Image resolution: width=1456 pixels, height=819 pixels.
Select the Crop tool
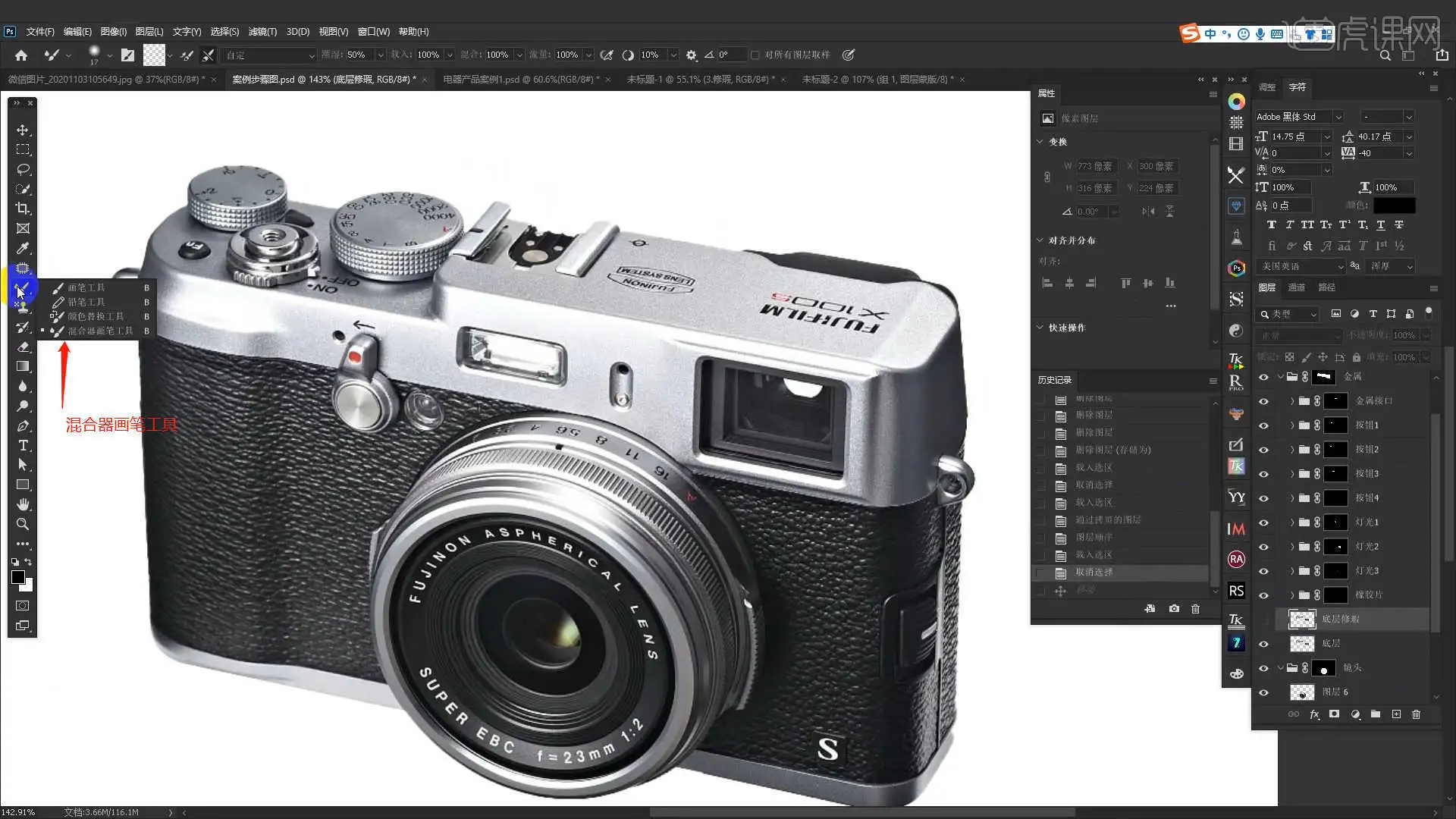coord(23,209)
